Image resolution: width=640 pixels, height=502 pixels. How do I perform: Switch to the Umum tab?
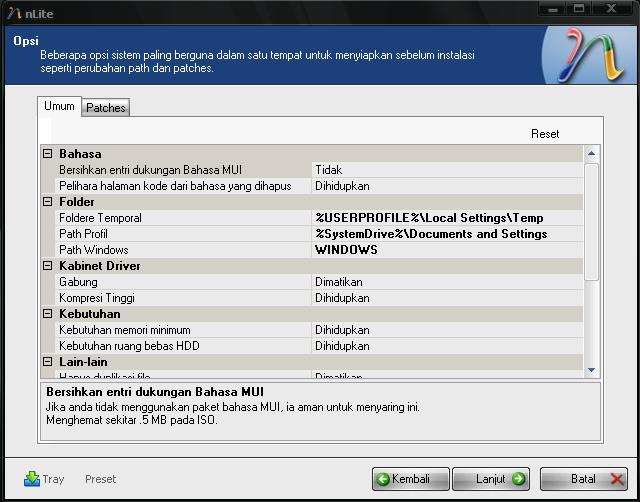point(59,106)
